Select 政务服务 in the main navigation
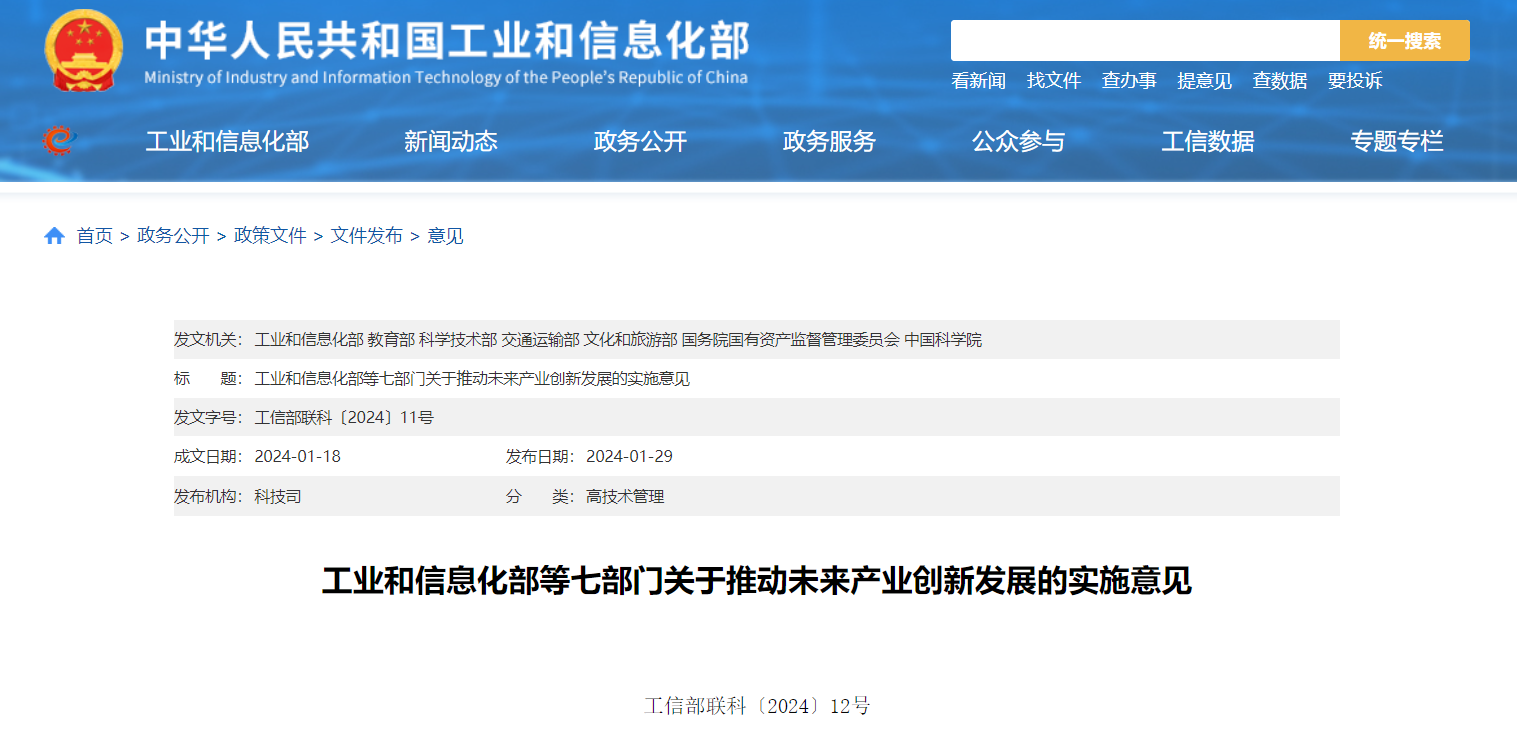 click(x=829, y=142)
